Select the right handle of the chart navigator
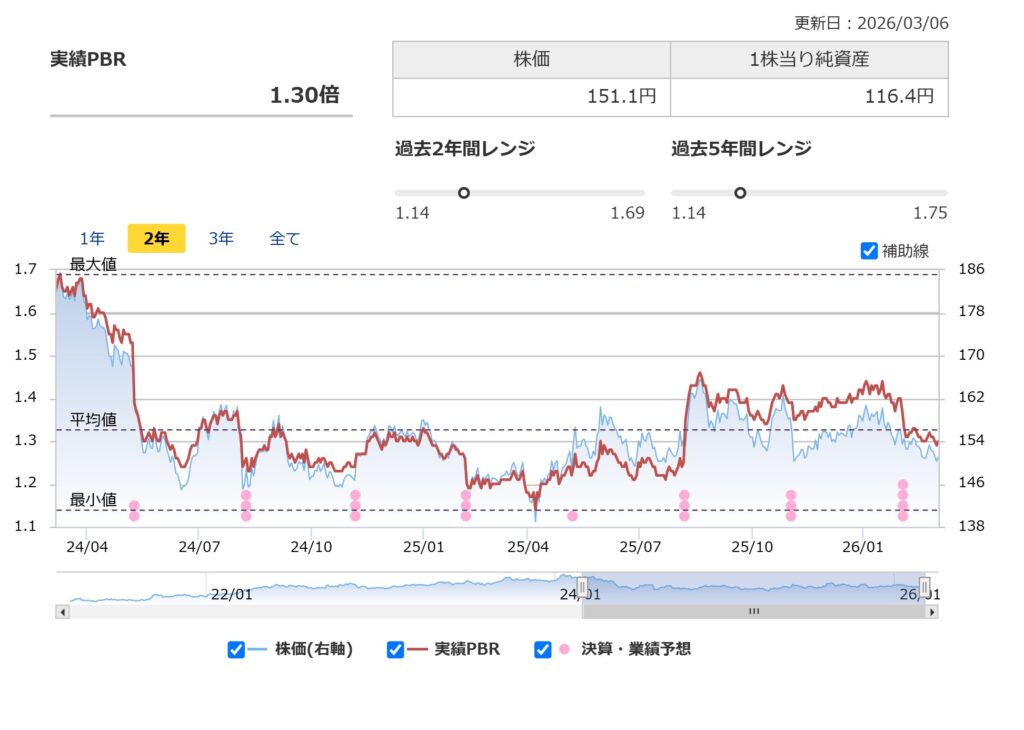This screenshot has width=1024, height=730. [x=925, y=584]
